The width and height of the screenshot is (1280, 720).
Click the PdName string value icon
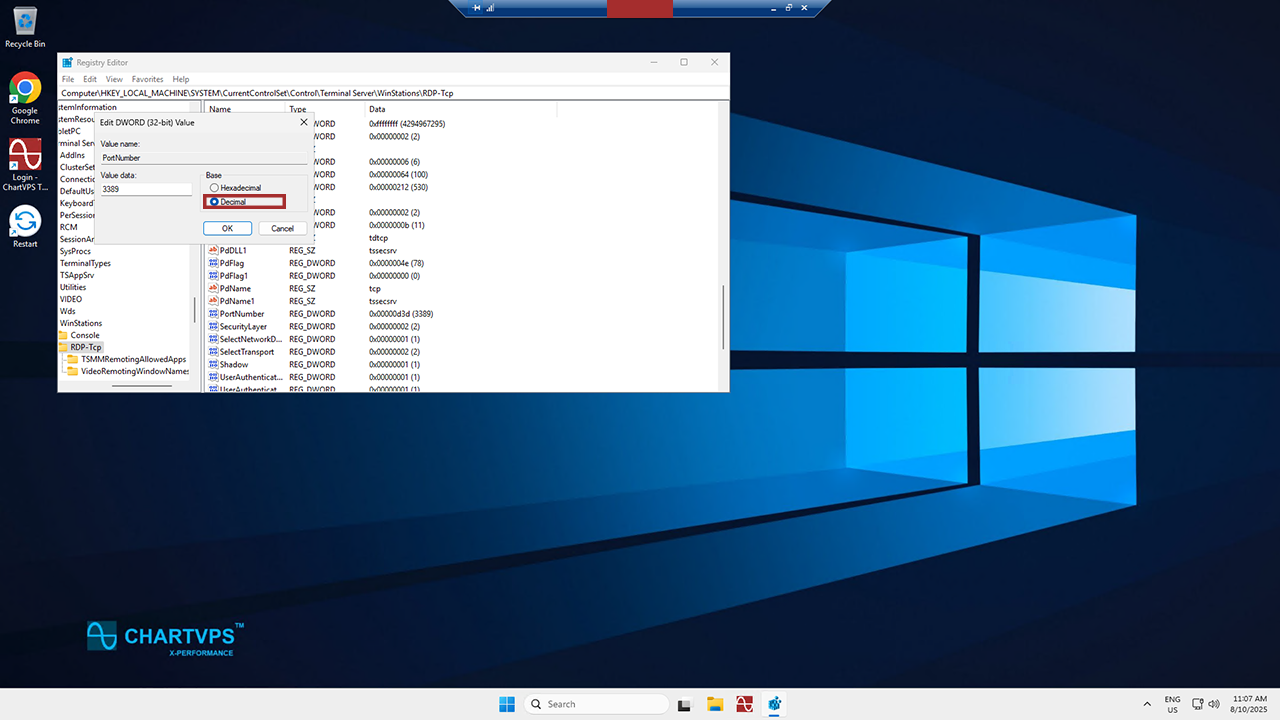pos(213,288)
